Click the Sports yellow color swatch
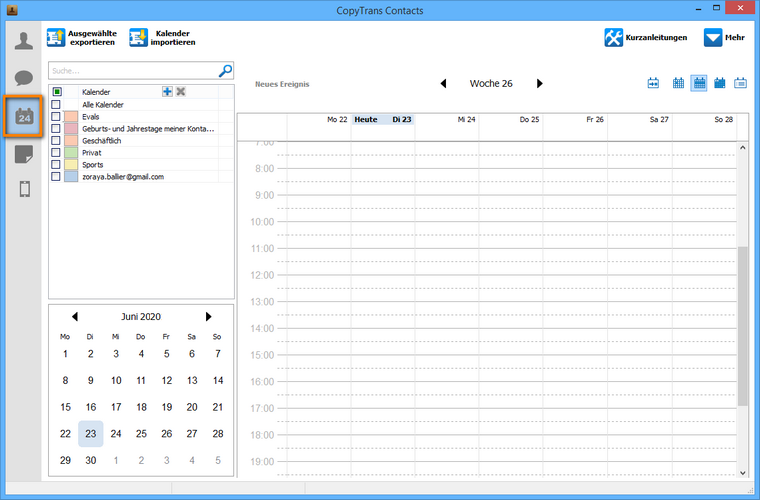Viewport: 760px width, 500px height. click(x=71, y=165)
